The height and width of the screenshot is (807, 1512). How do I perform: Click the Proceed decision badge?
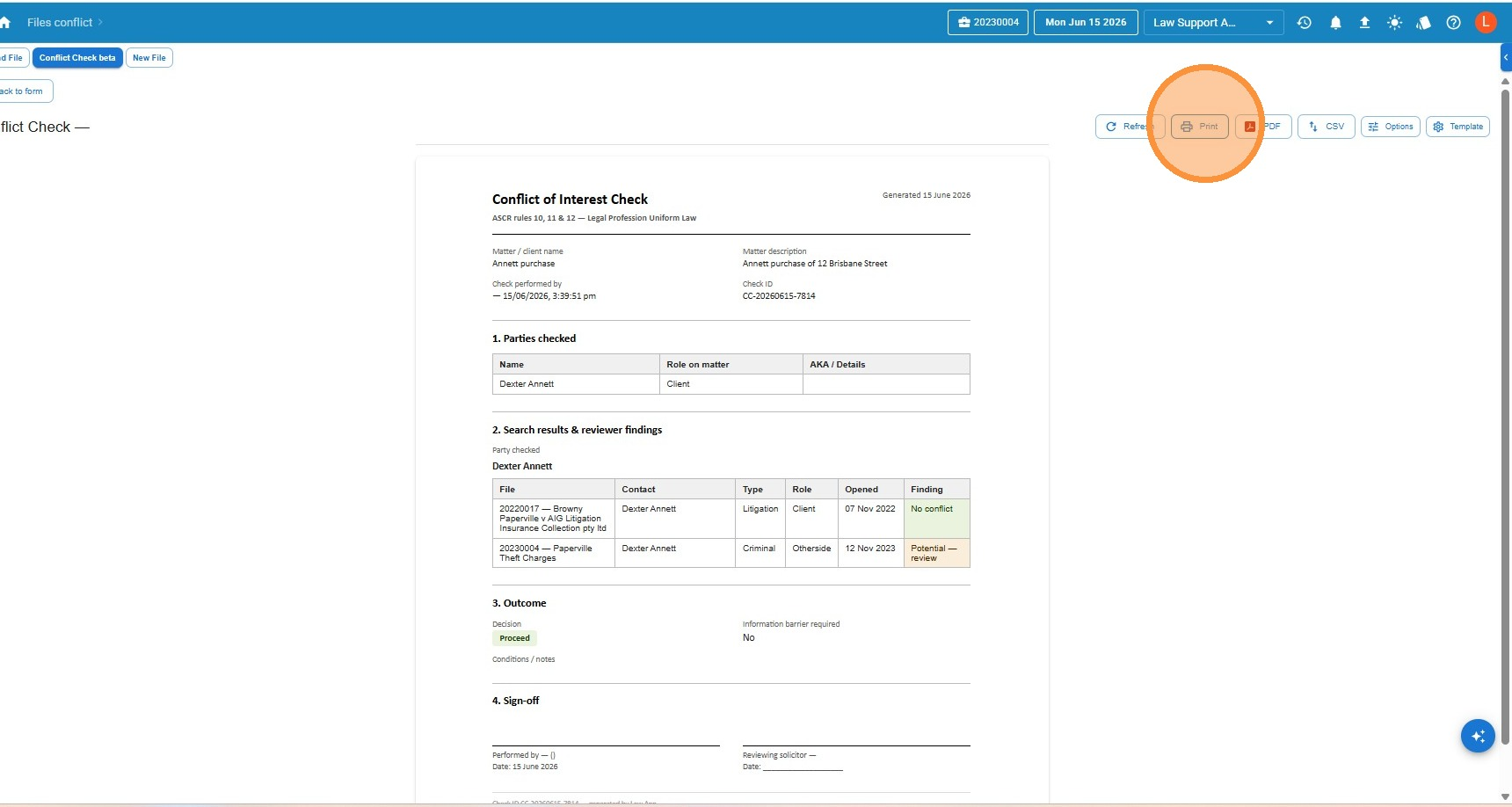pos(514,638)
